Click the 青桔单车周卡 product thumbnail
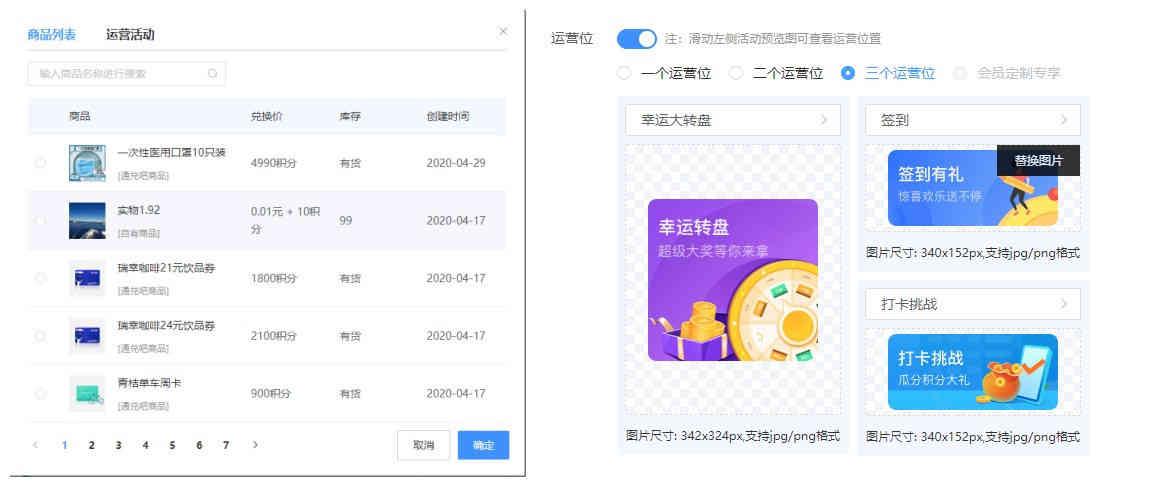The height and width of the screenshot is (487, 1152). tap(87, 394)
